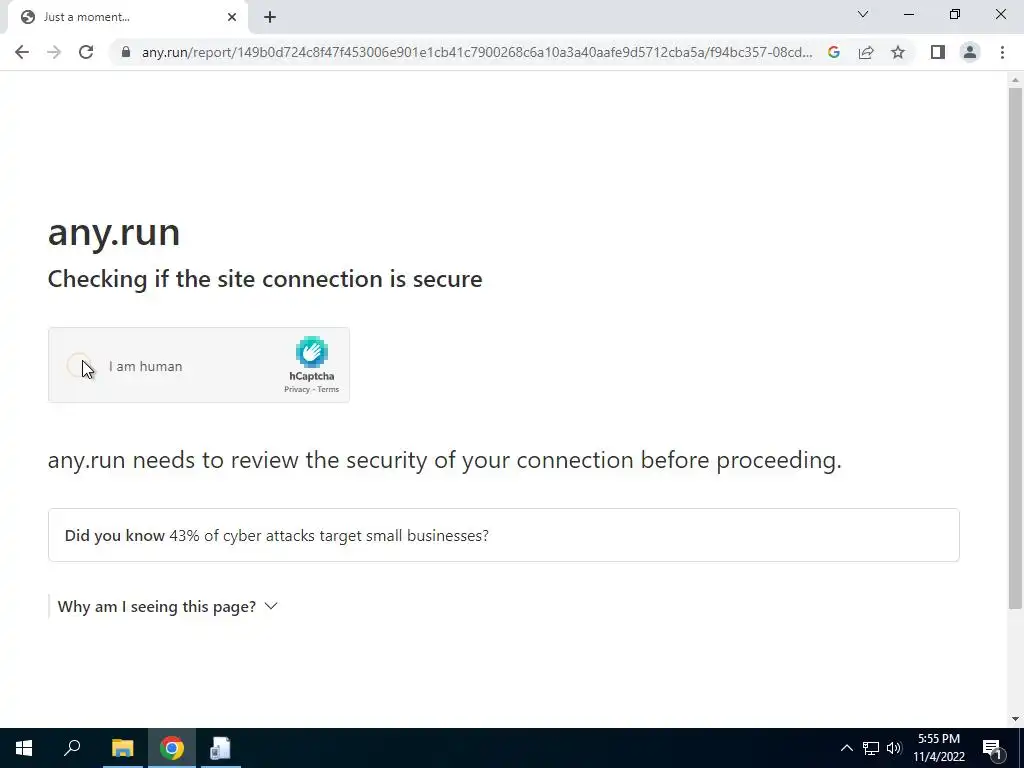
Task: Open the Windows Start menu
Action: click(24, 748)
